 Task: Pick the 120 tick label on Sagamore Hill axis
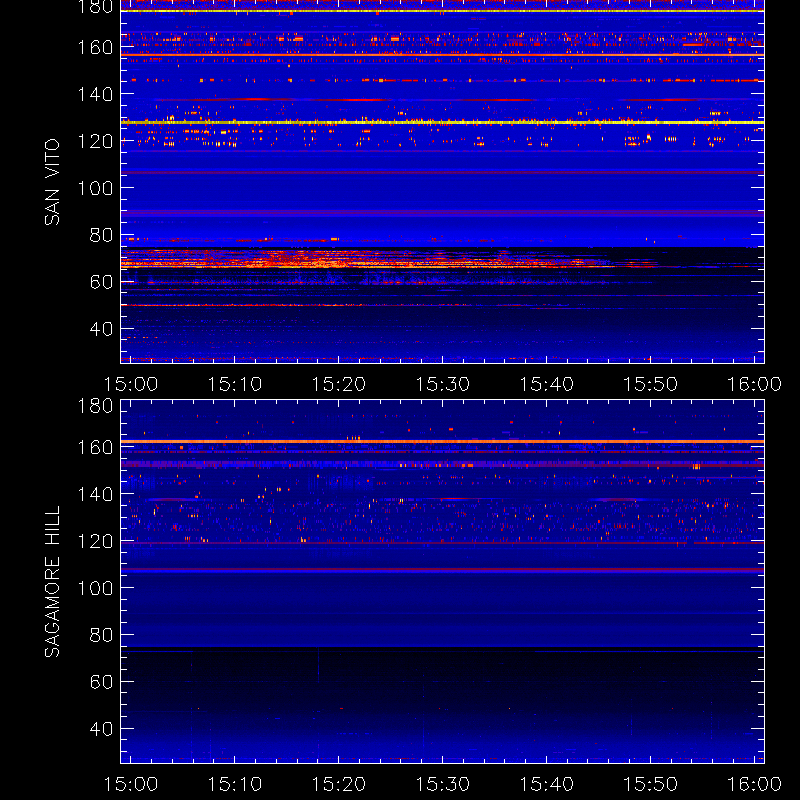point(95,541)
